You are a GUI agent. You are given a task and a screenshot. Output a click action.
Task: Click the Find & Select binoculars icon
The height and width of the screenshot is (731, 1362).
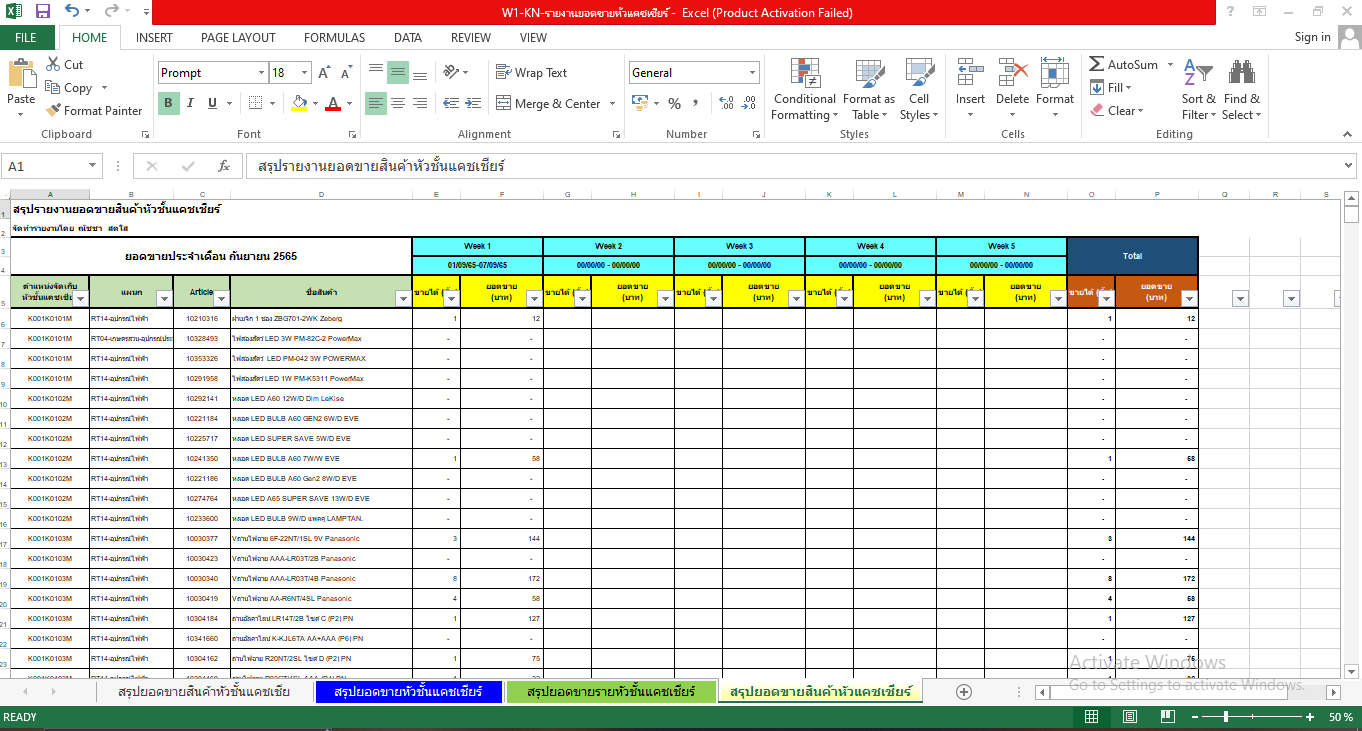click(x=1241, y=90)
